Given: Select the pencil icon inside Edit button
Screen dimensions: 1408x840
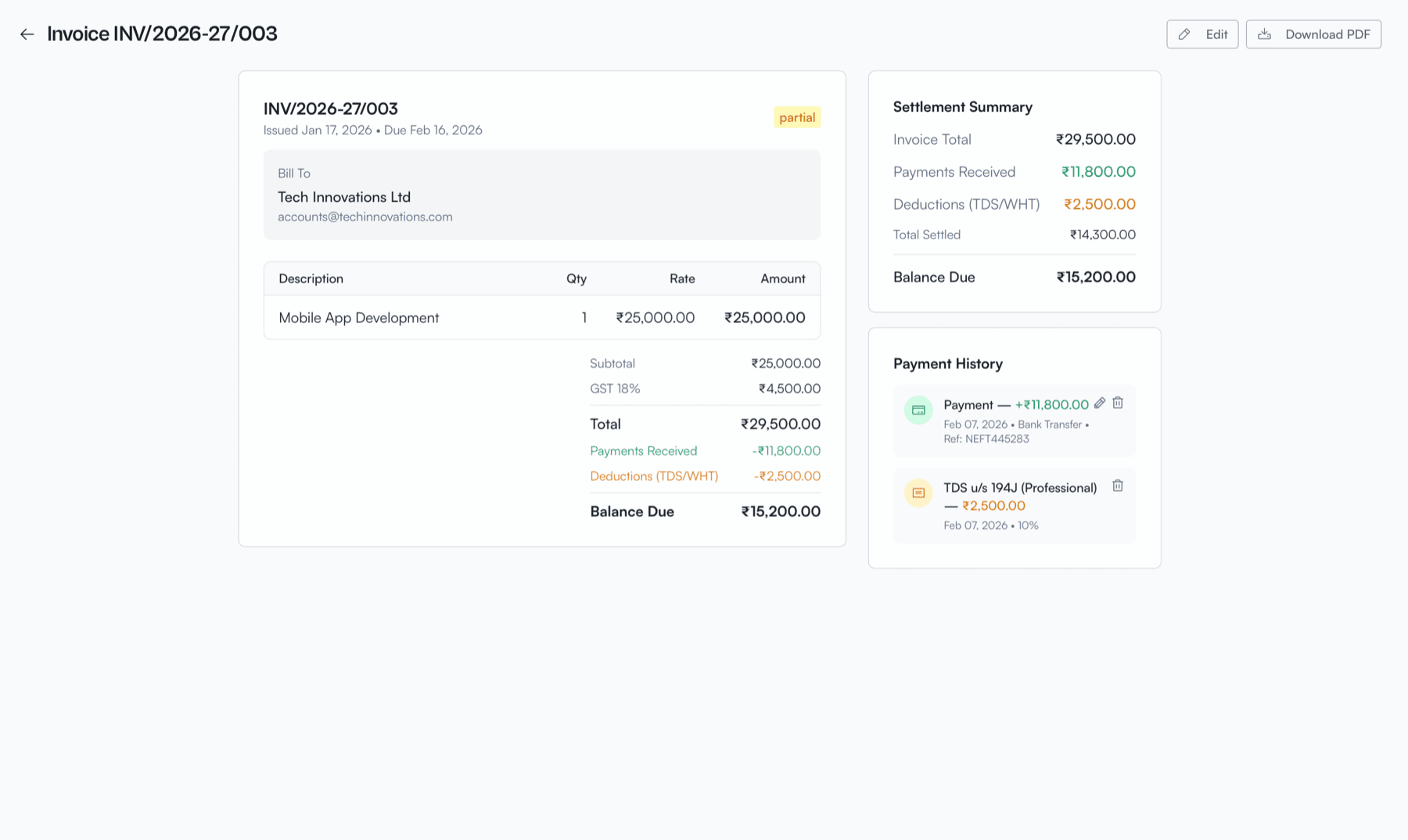Looking at the screenshot, I should click(1184, 34).
